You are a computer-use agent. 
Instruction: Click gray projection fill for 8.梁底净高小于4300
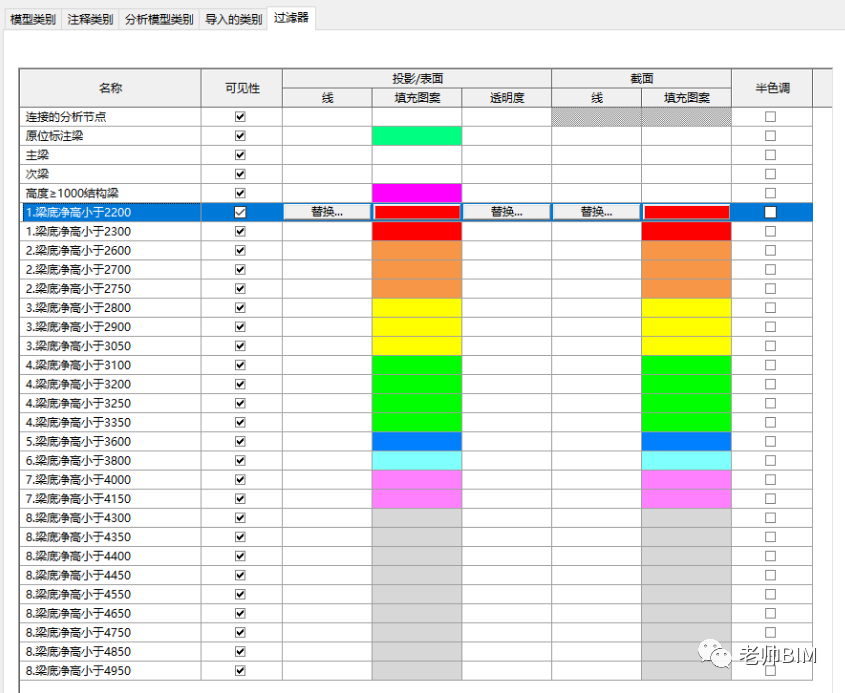417,518
